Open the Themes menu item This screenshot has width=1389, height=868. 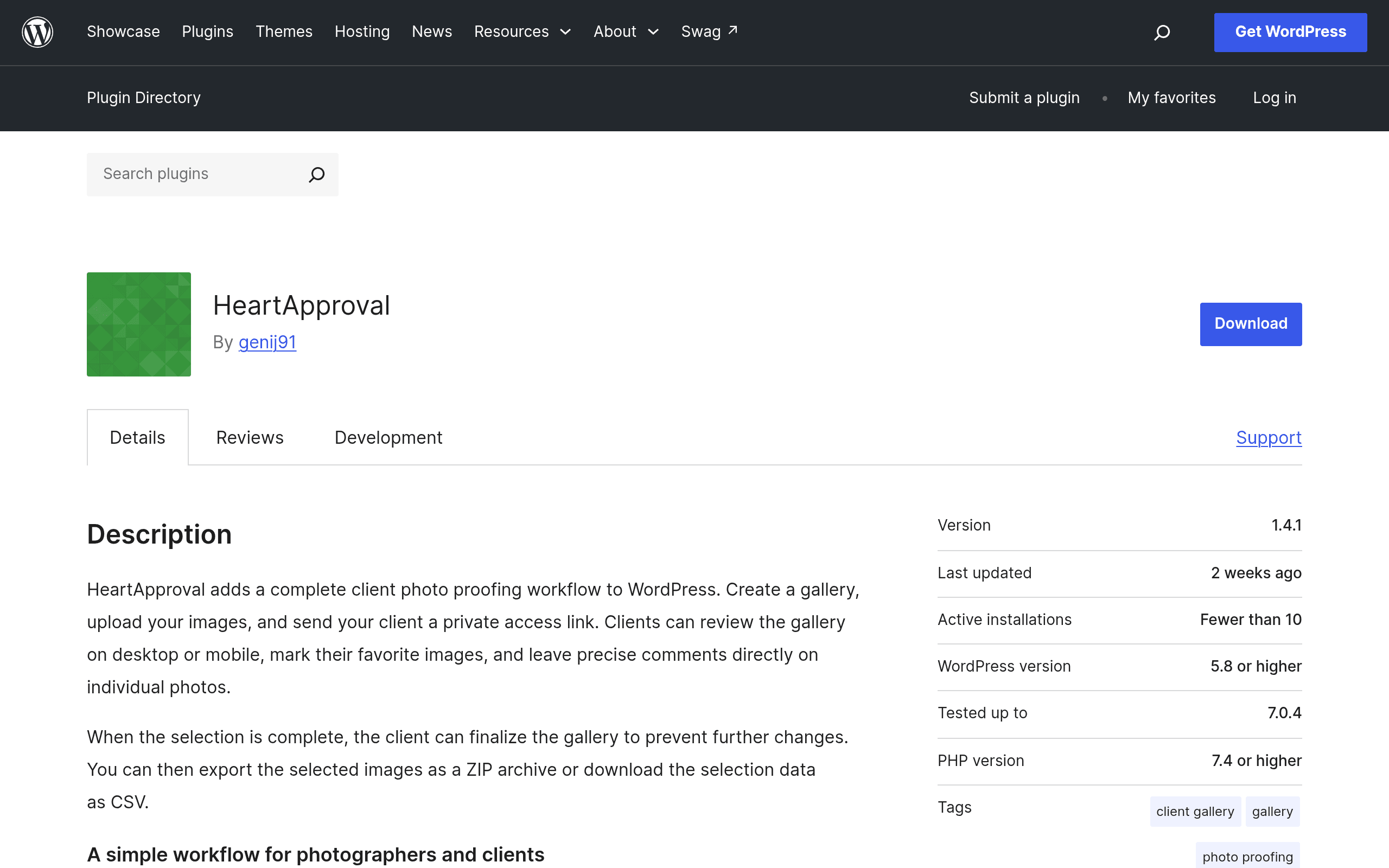click(284, 31)
